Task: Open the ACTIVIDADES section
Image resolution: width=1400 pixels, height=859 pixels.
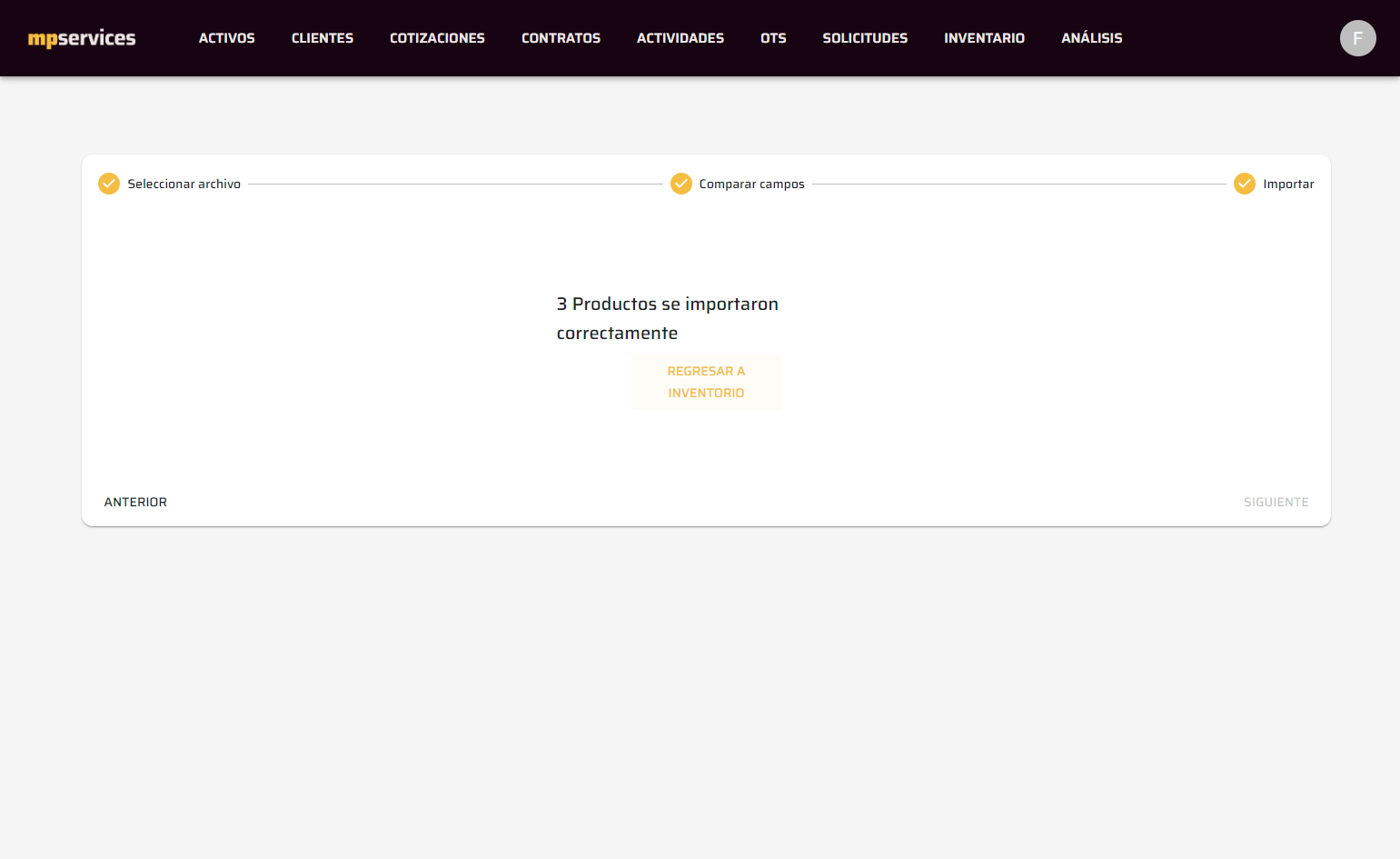Action: click(680, 38)
